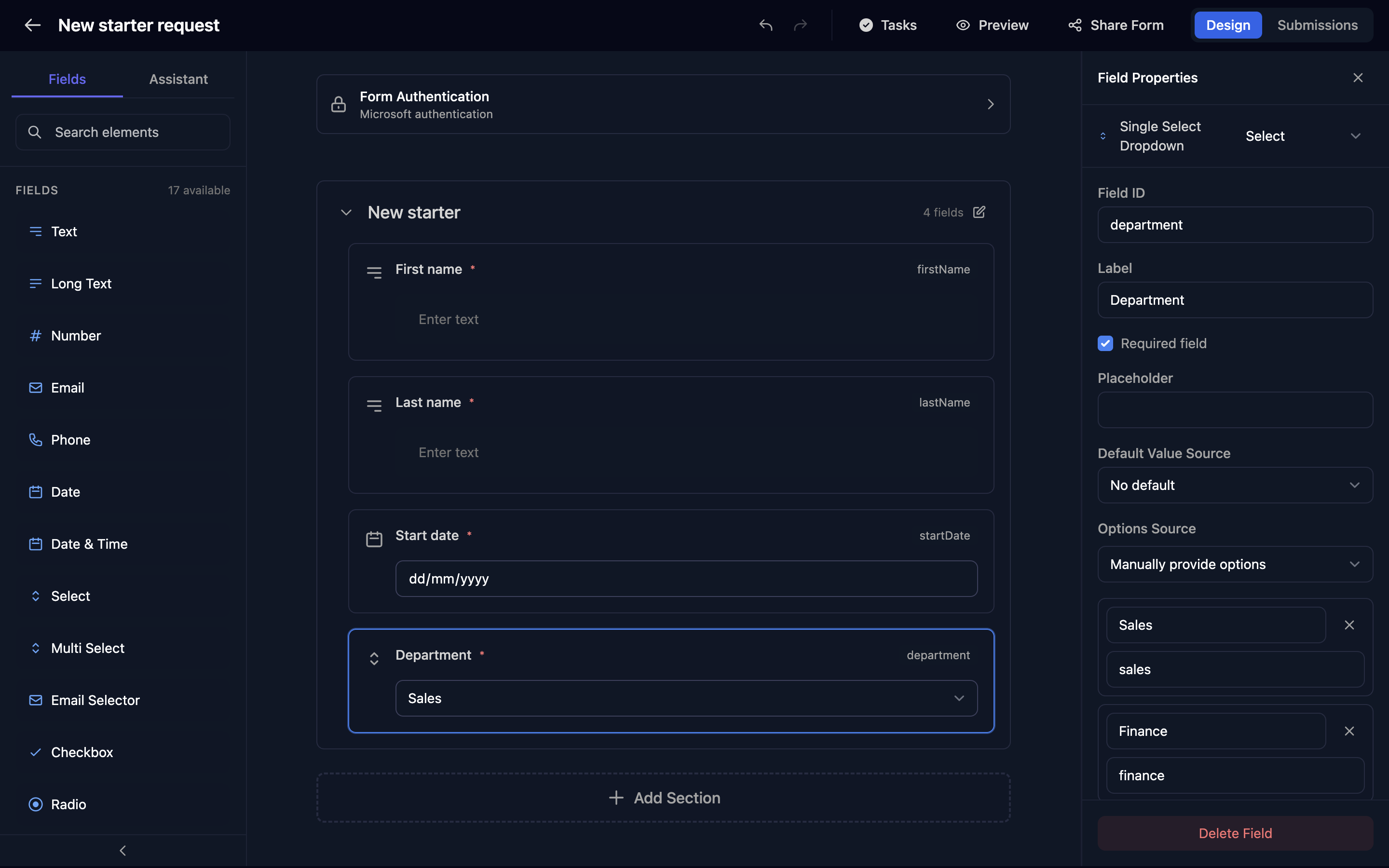Remove the Finance option
The image size is (1389, 868).
pos(1349,731)
